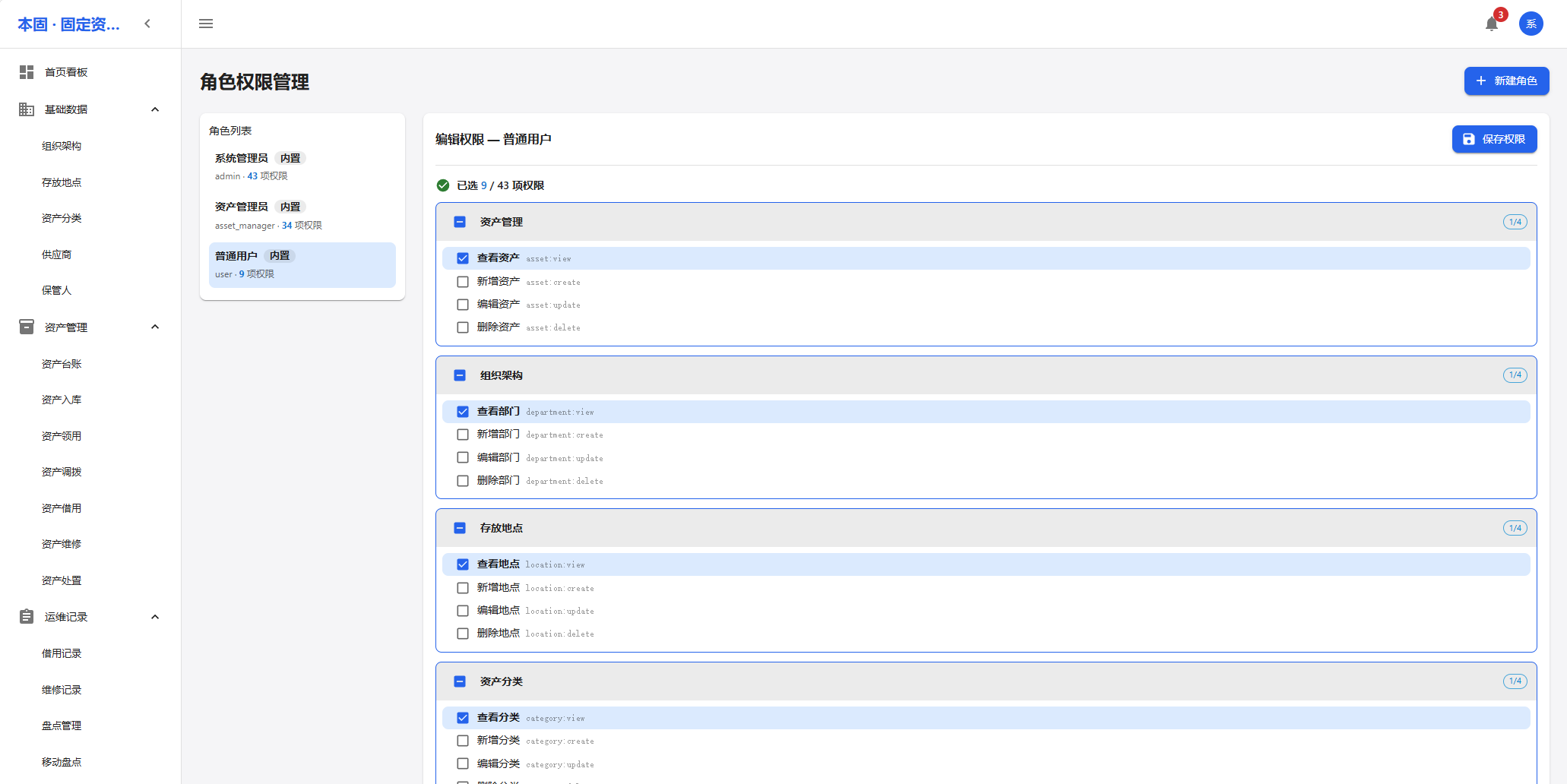Screen dimensions: 1567x784
Task: Collapse the 运维记录 sidebar section
Action: [x=155, y=617]
